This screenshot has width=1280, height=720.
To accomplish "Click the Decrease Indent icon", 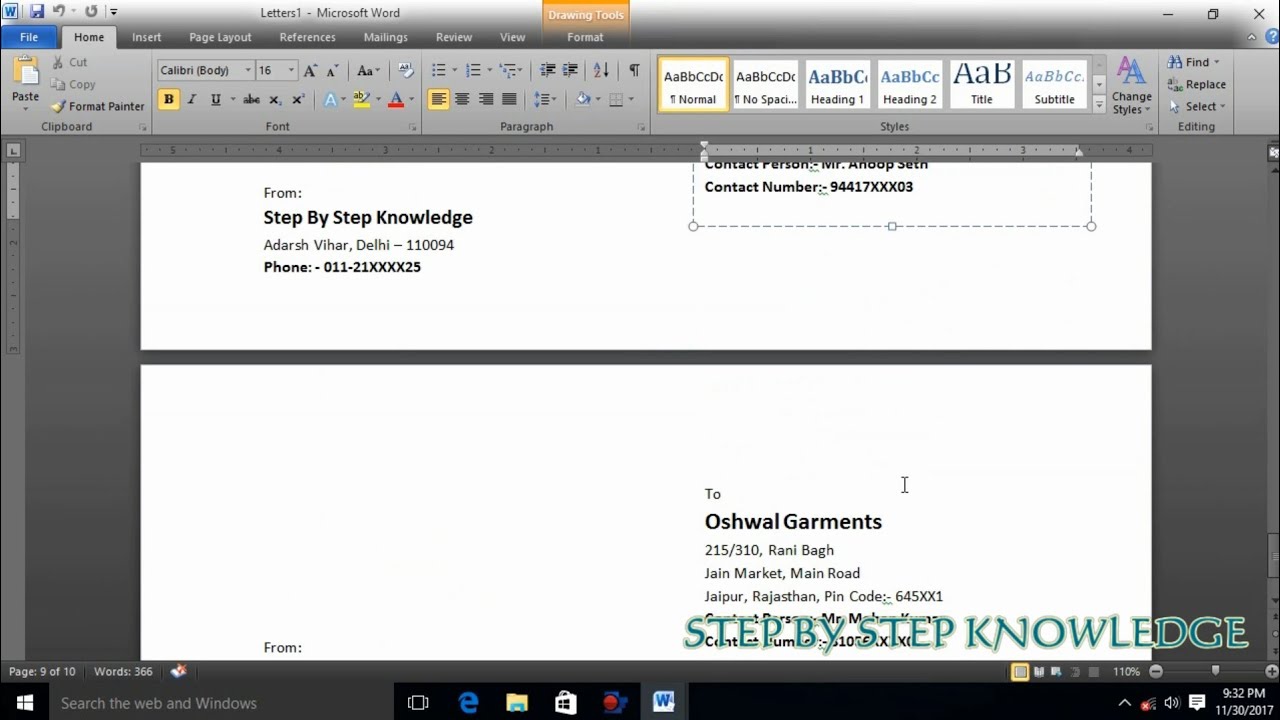I will tap(547, 70).
